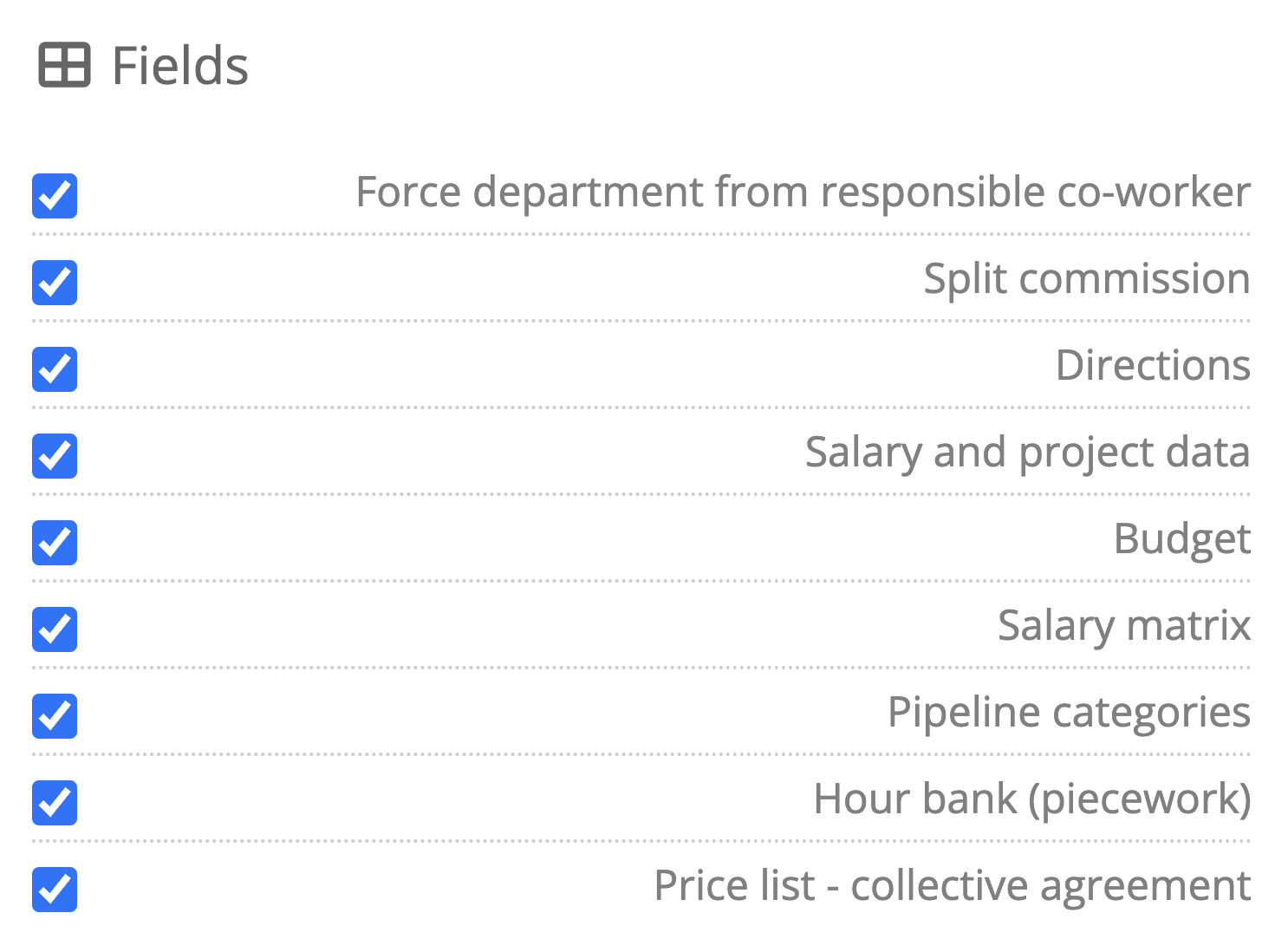1288x952 pixels.
Task: Select the Budget label
Action: coord(1181,539)
